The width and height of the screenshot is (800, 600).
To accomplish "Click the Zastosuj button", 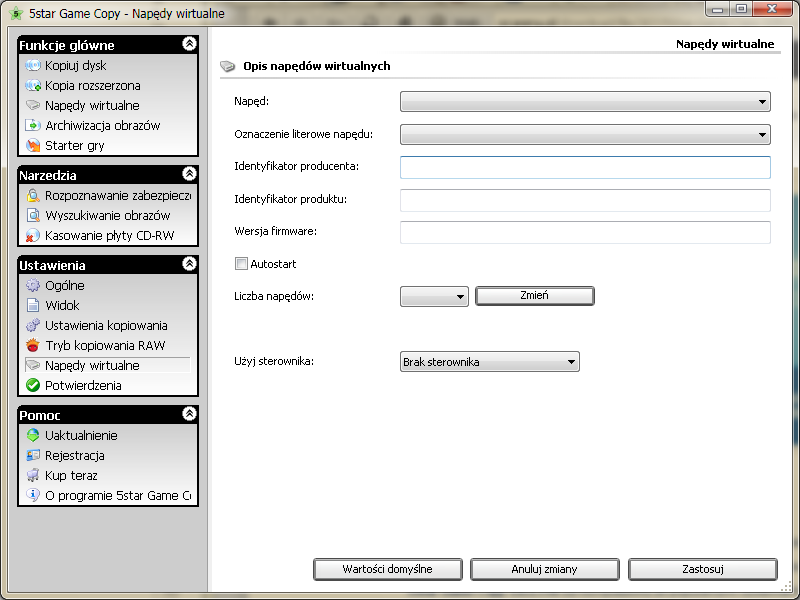I will point(703,569).
